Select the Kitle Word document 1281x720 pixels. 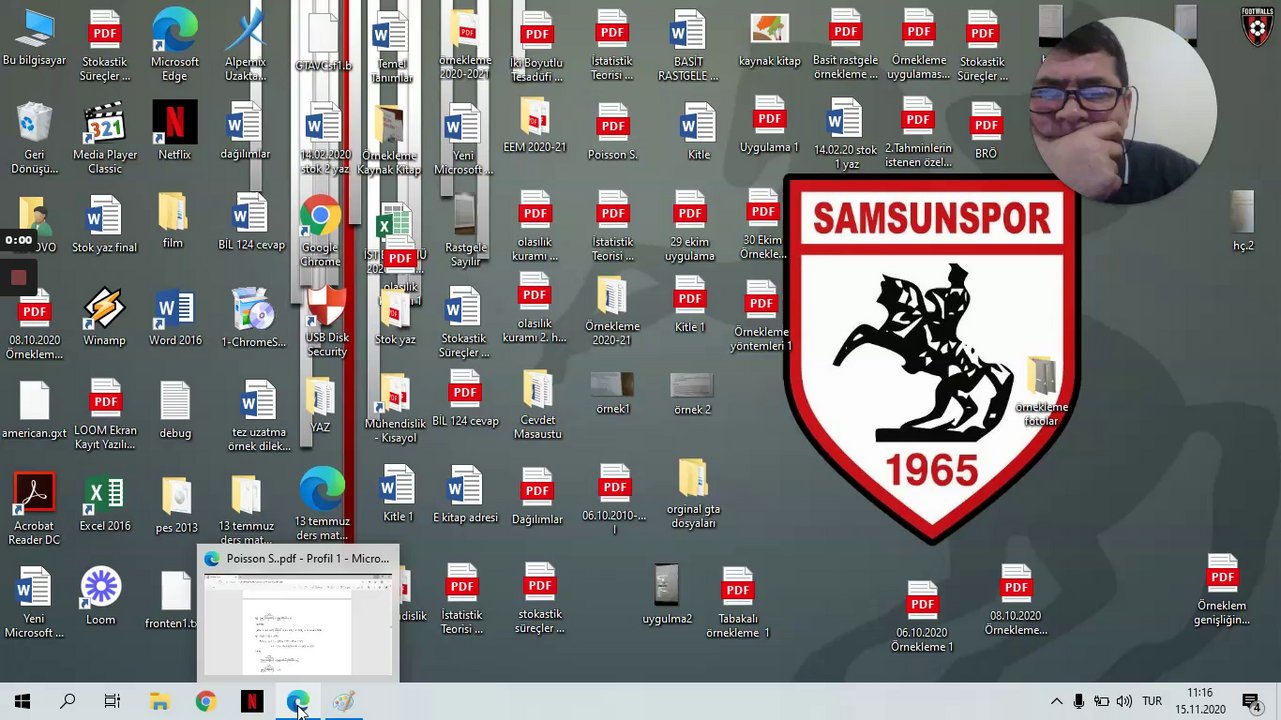[698, 131]
